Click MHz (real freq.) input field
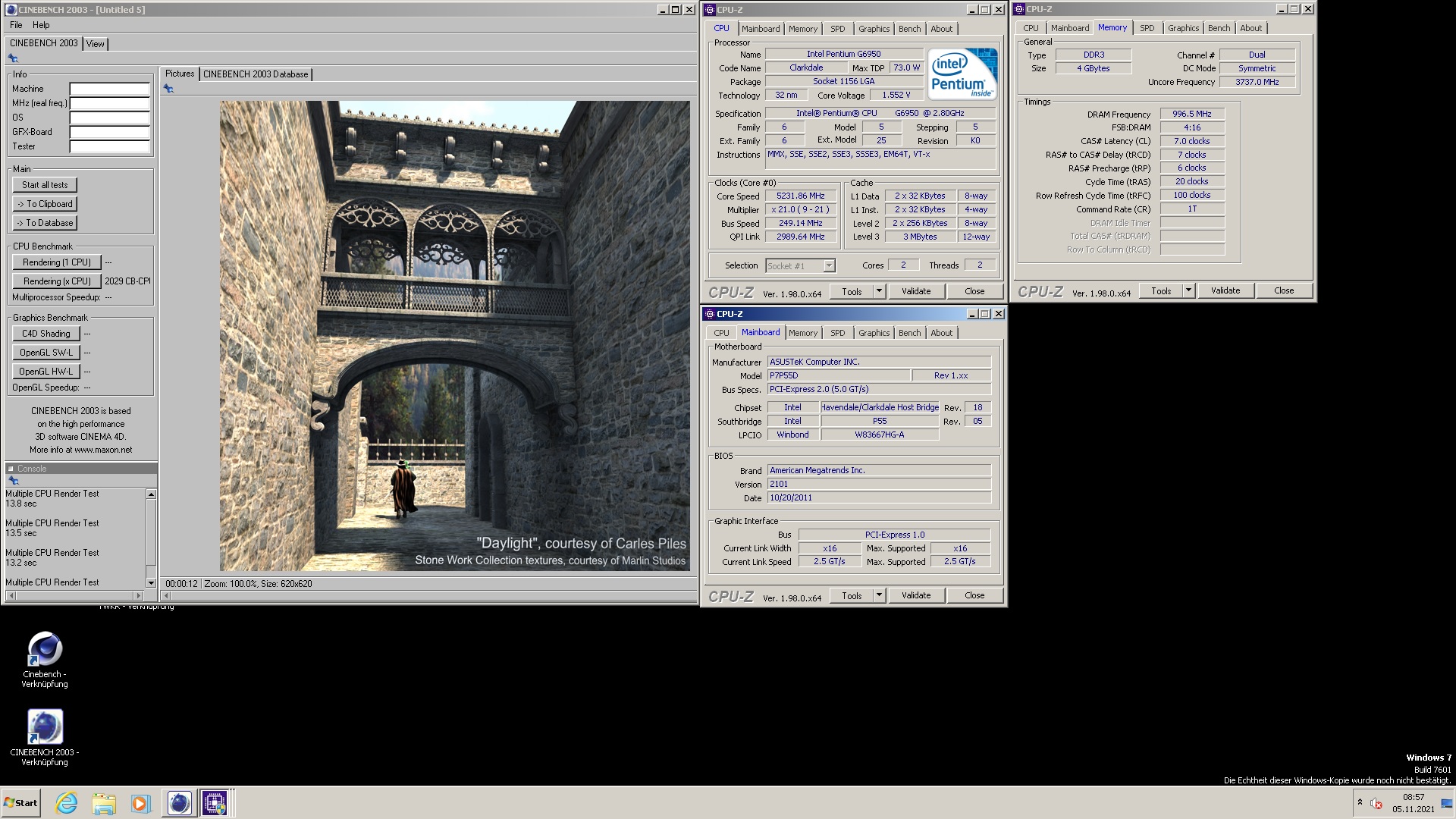 click(110, 103)
